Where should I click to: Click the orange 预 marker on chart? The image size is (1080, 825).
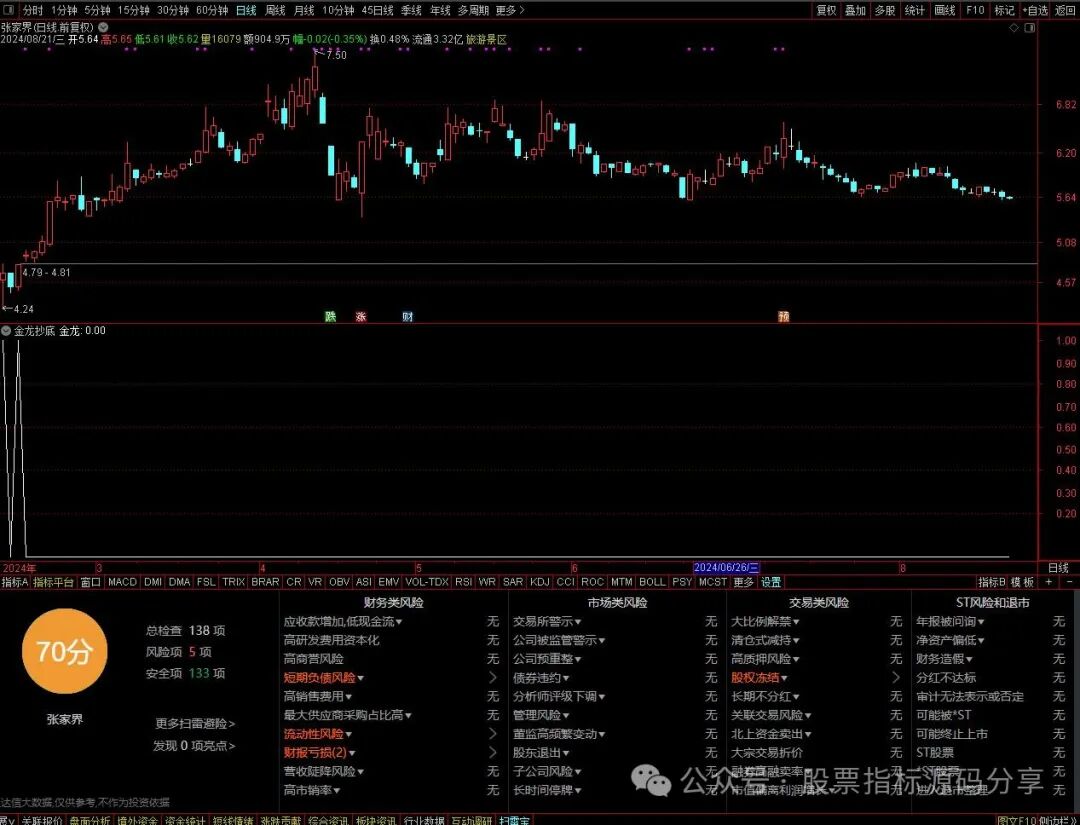pyautogui.click(x=783, y=317)
